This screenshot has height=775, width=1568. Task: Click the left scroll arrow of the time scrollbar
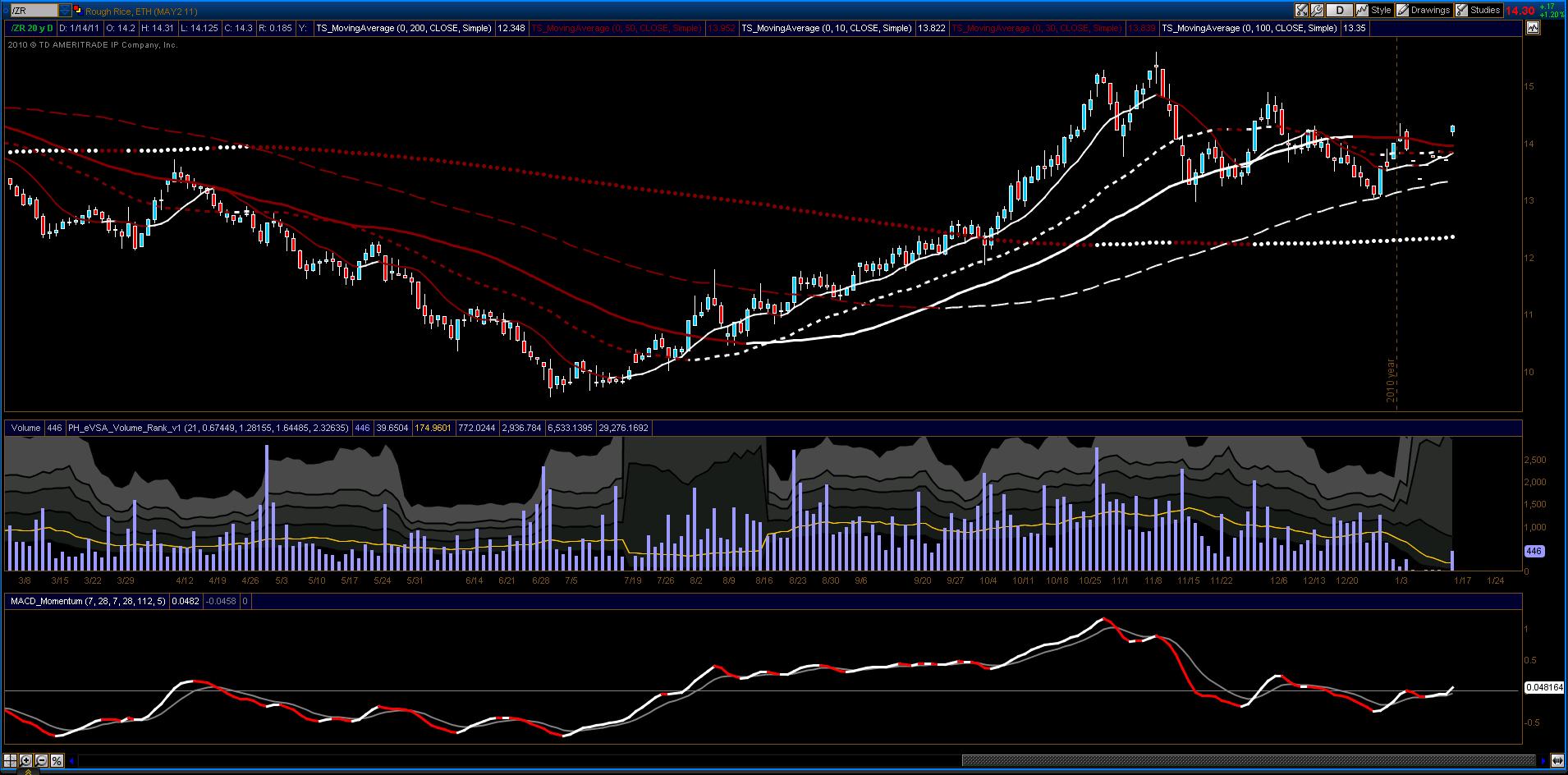coord(71,760)
